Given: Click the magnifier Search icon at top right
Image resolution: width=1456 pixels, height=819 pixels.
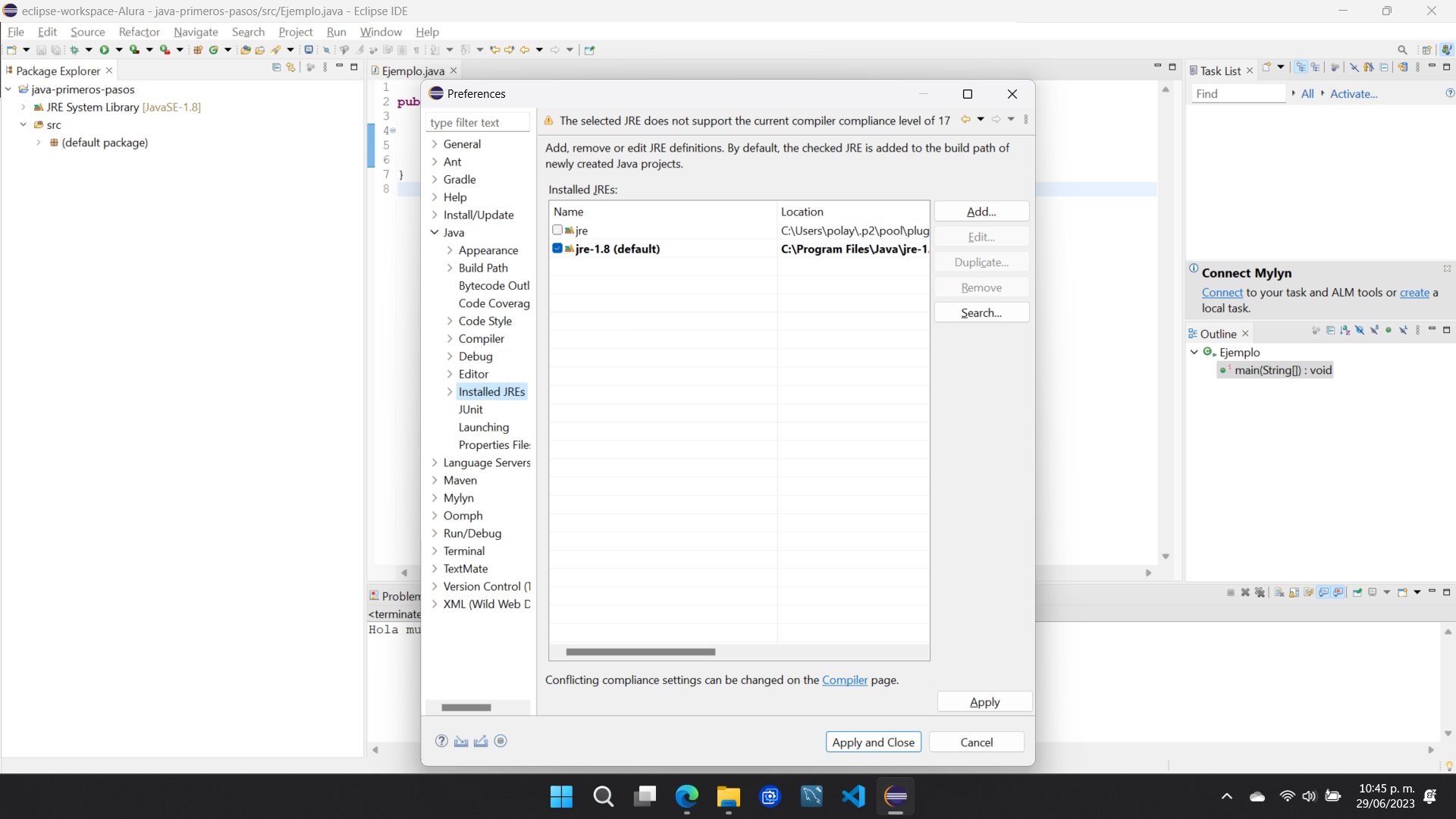Looking at the screenshot, I should 1402,50.
